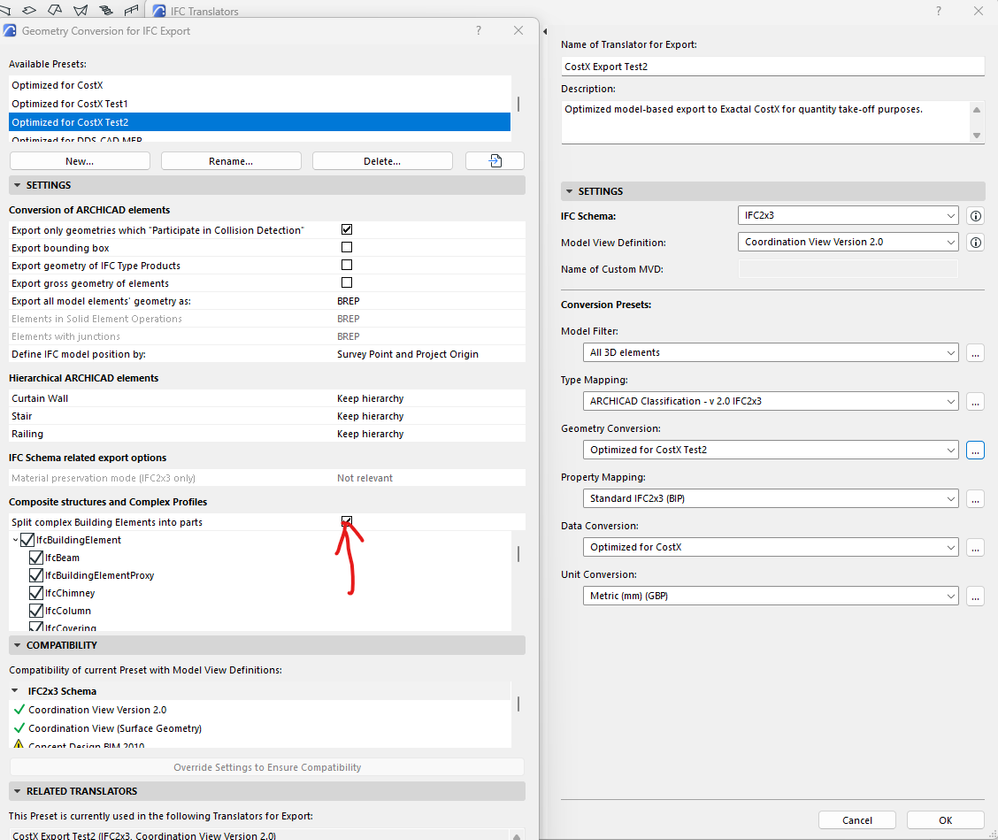Open the Property Mapping dropdown
Viewport: 998px width, 840px height.
tap(770, 499)
